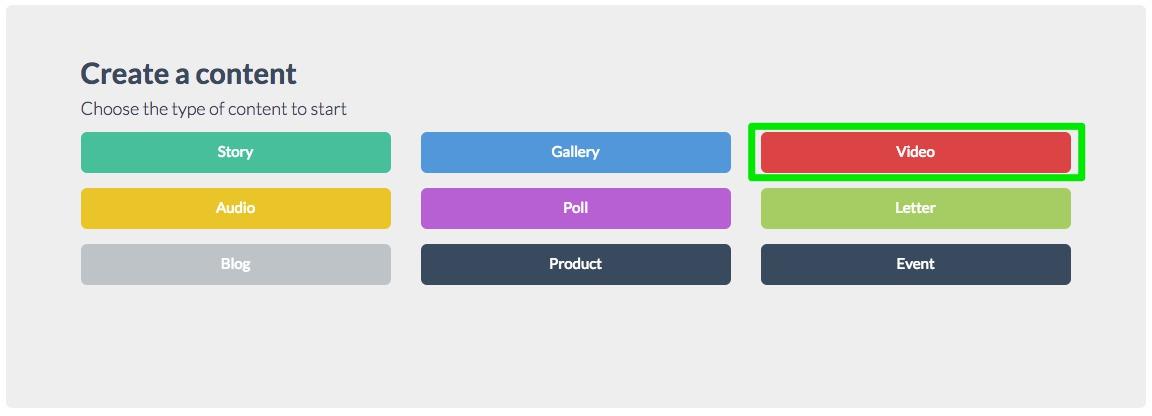Choose Product as content type
This screenshot has width=1152, height=416.
coord(575,264)
